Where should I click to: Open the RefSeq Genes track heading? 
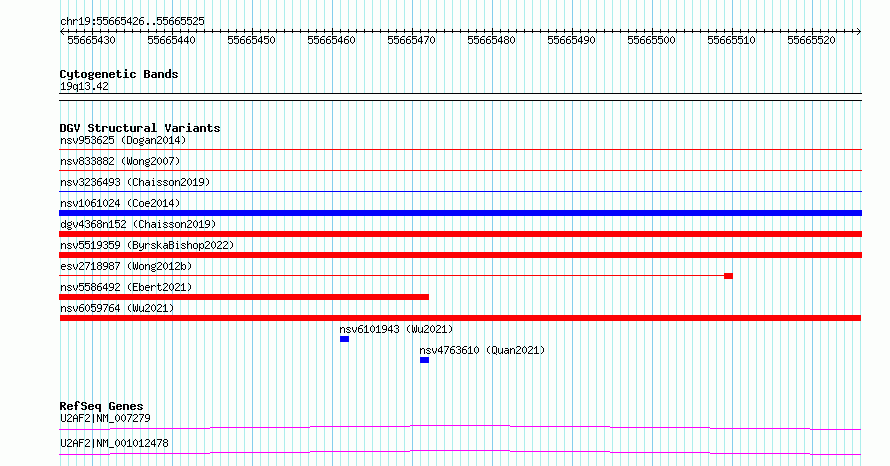(x=102, y=406)
